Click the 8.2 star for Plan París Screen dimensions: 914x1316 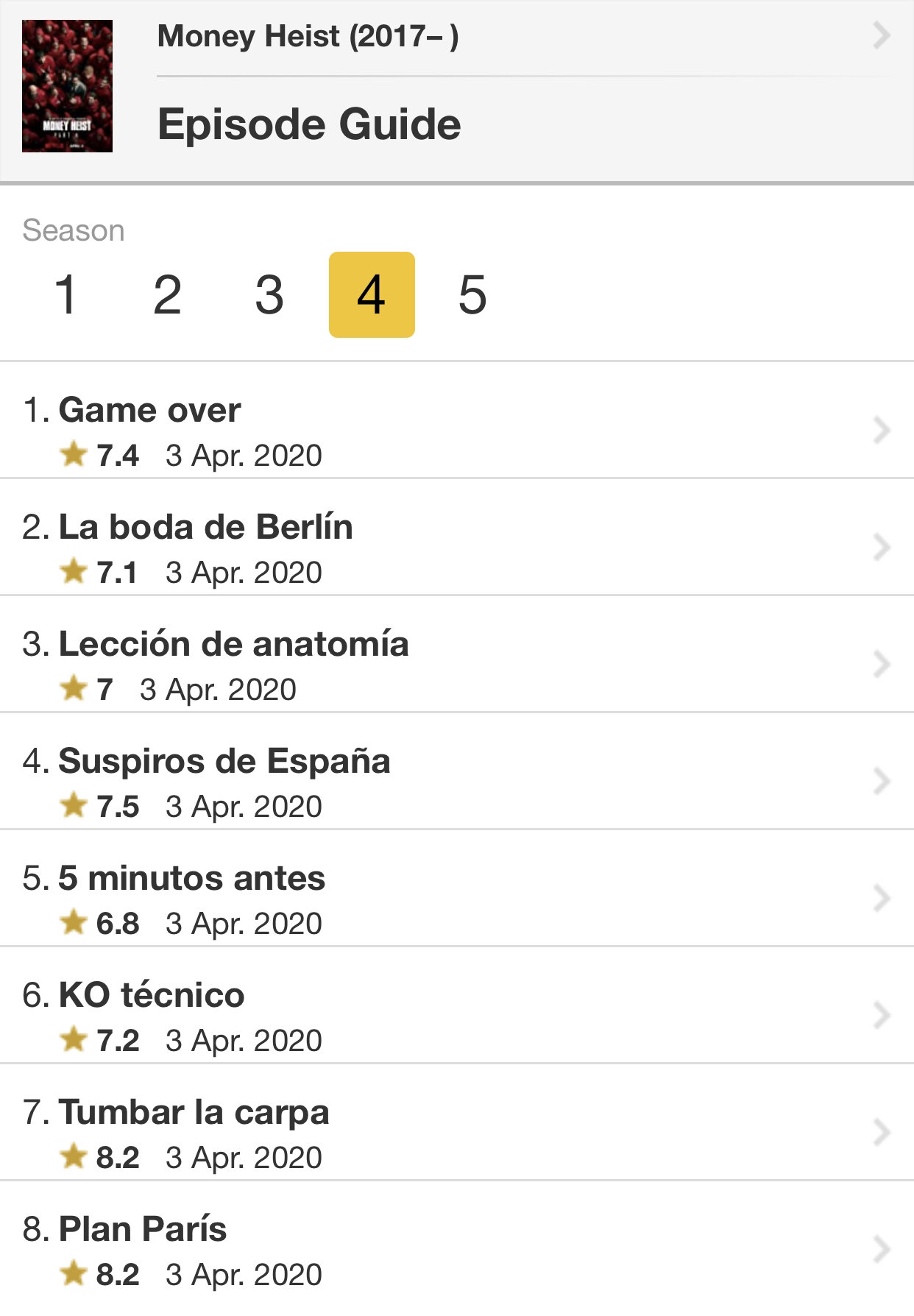(x=99, y=1274)
